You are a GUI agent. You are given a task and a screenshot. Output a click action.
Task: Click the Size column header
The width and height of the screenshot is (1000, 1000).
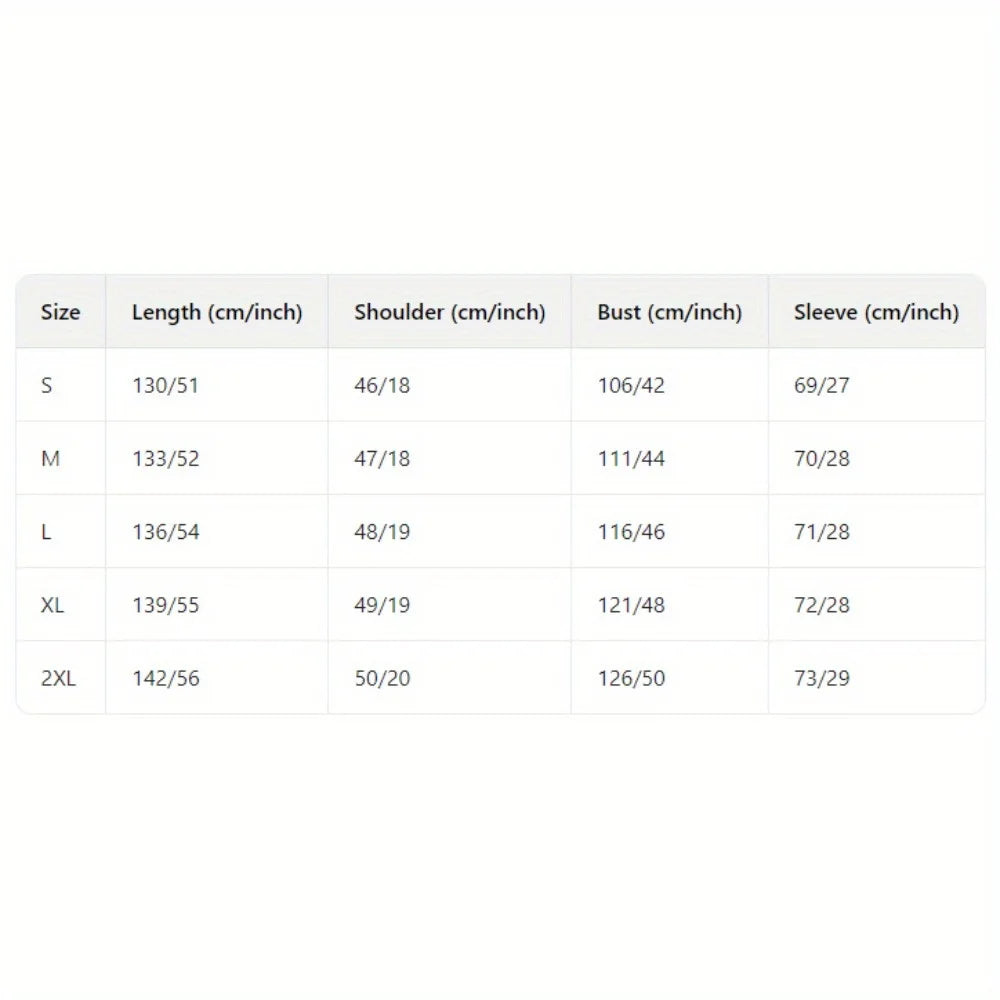pyautogui.click(x=60, y=312)
